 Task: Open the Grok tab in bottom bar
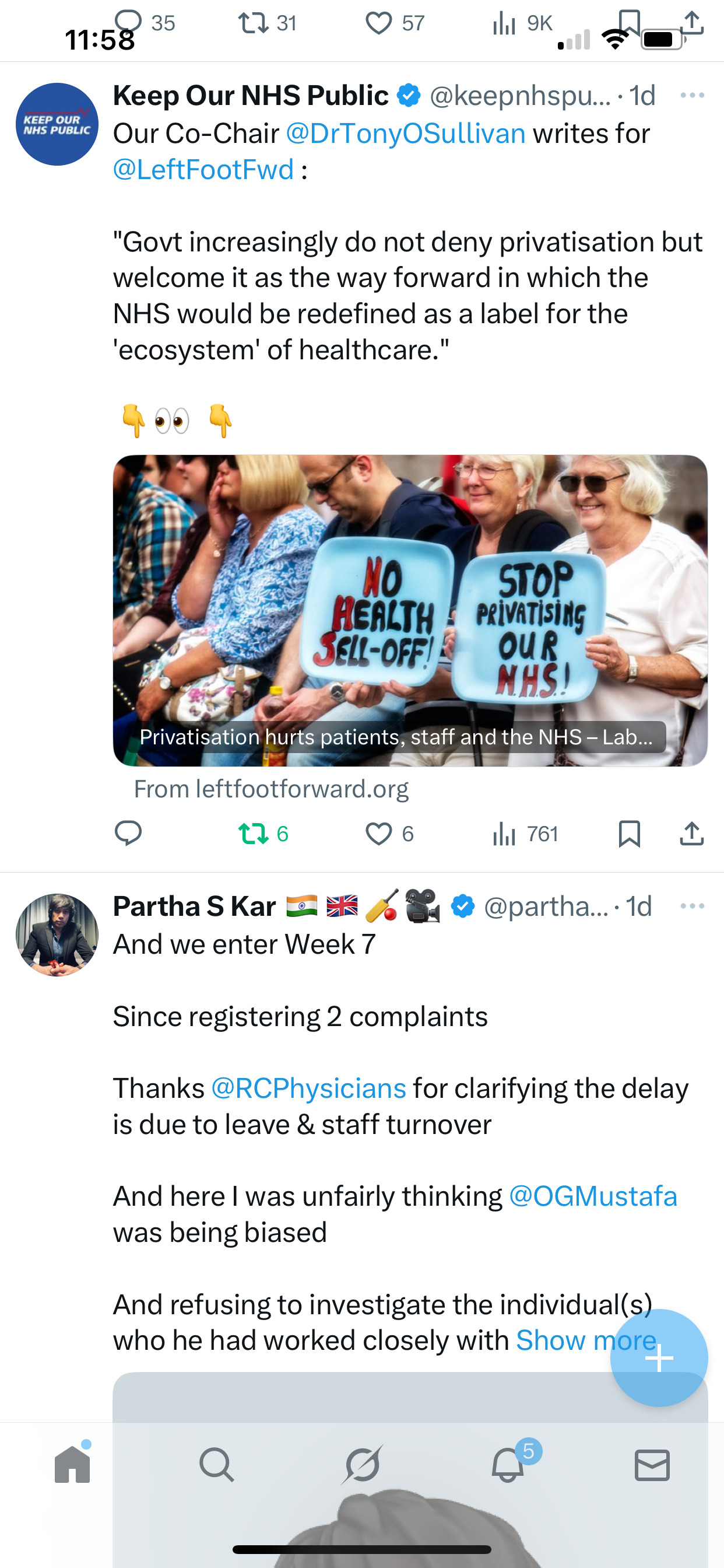pos(362,1464)
